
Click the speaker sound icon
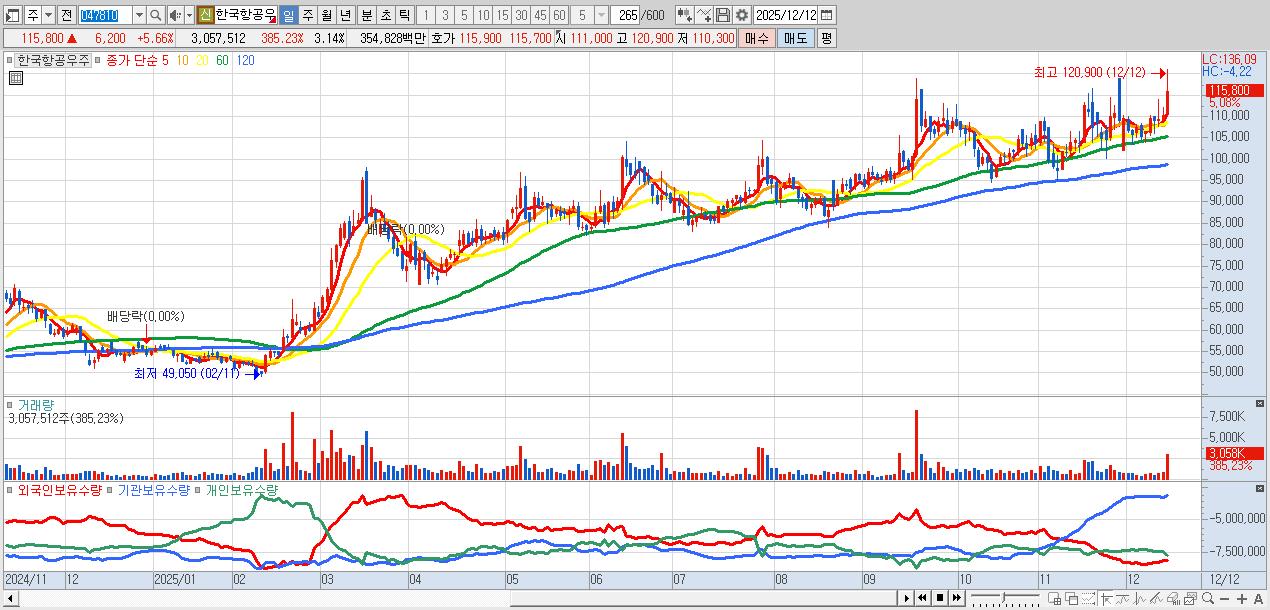176,15
